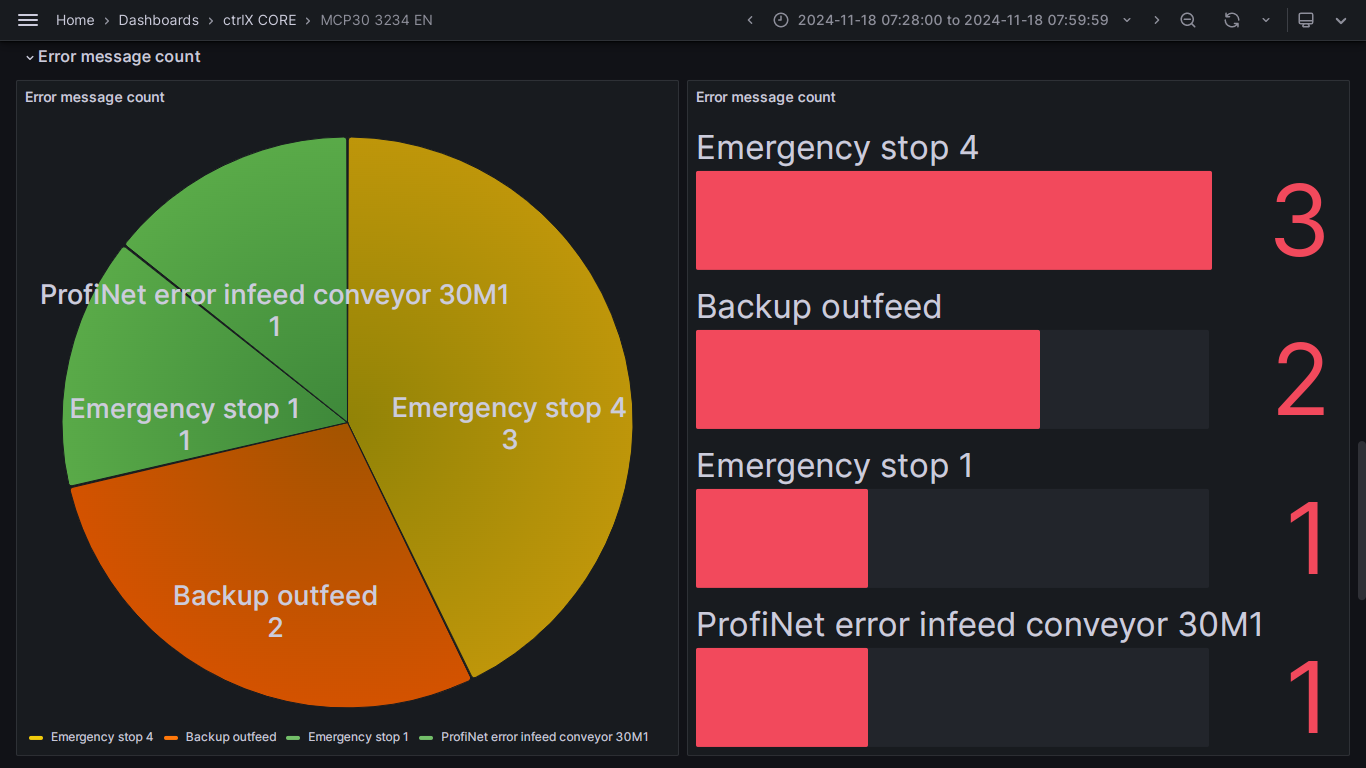1366x768 pixels.
Task: Switch to kiosk display view mode
Action: click(1305, 20)
